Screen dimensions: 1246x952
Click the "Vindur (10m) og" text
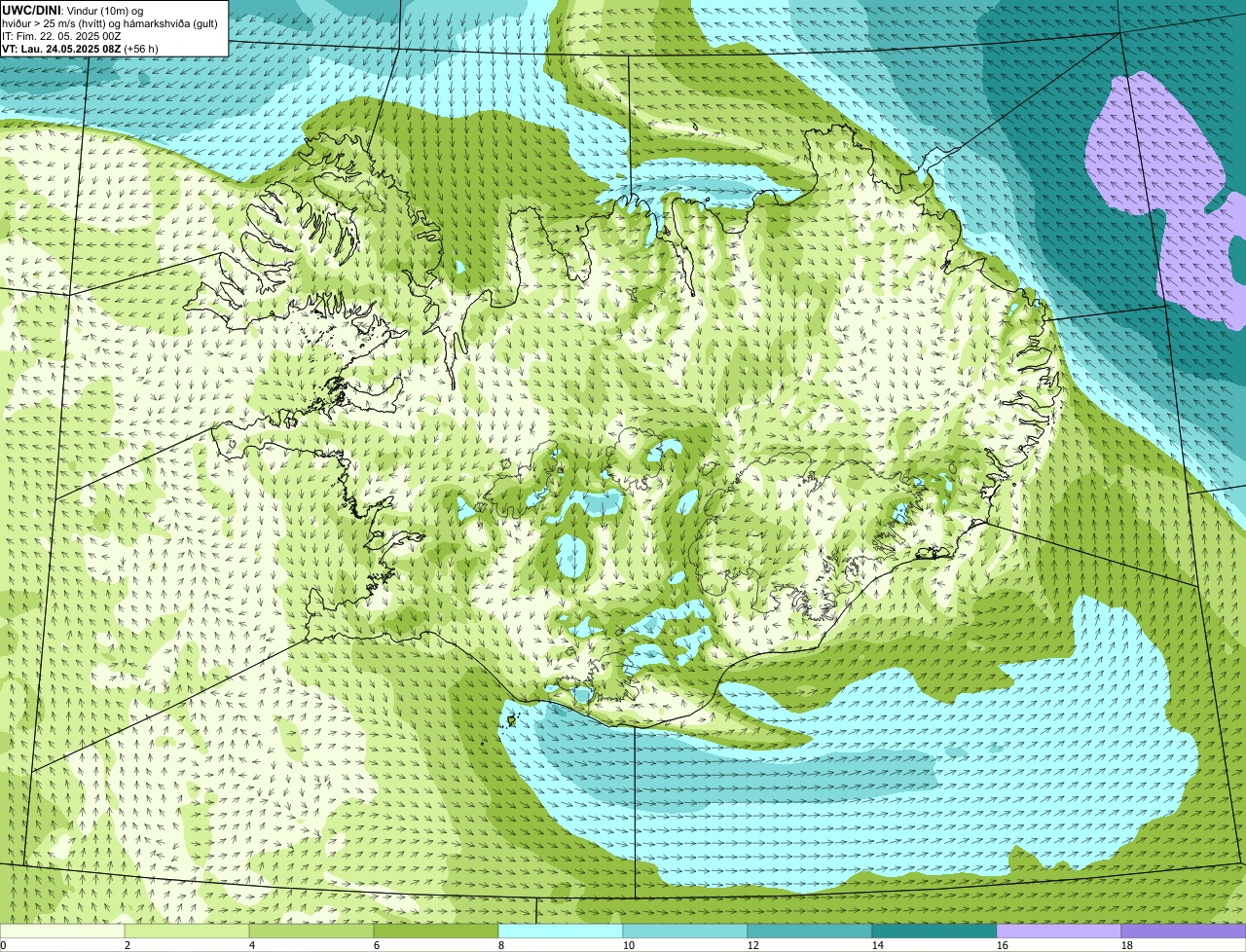tap(106, 10)
